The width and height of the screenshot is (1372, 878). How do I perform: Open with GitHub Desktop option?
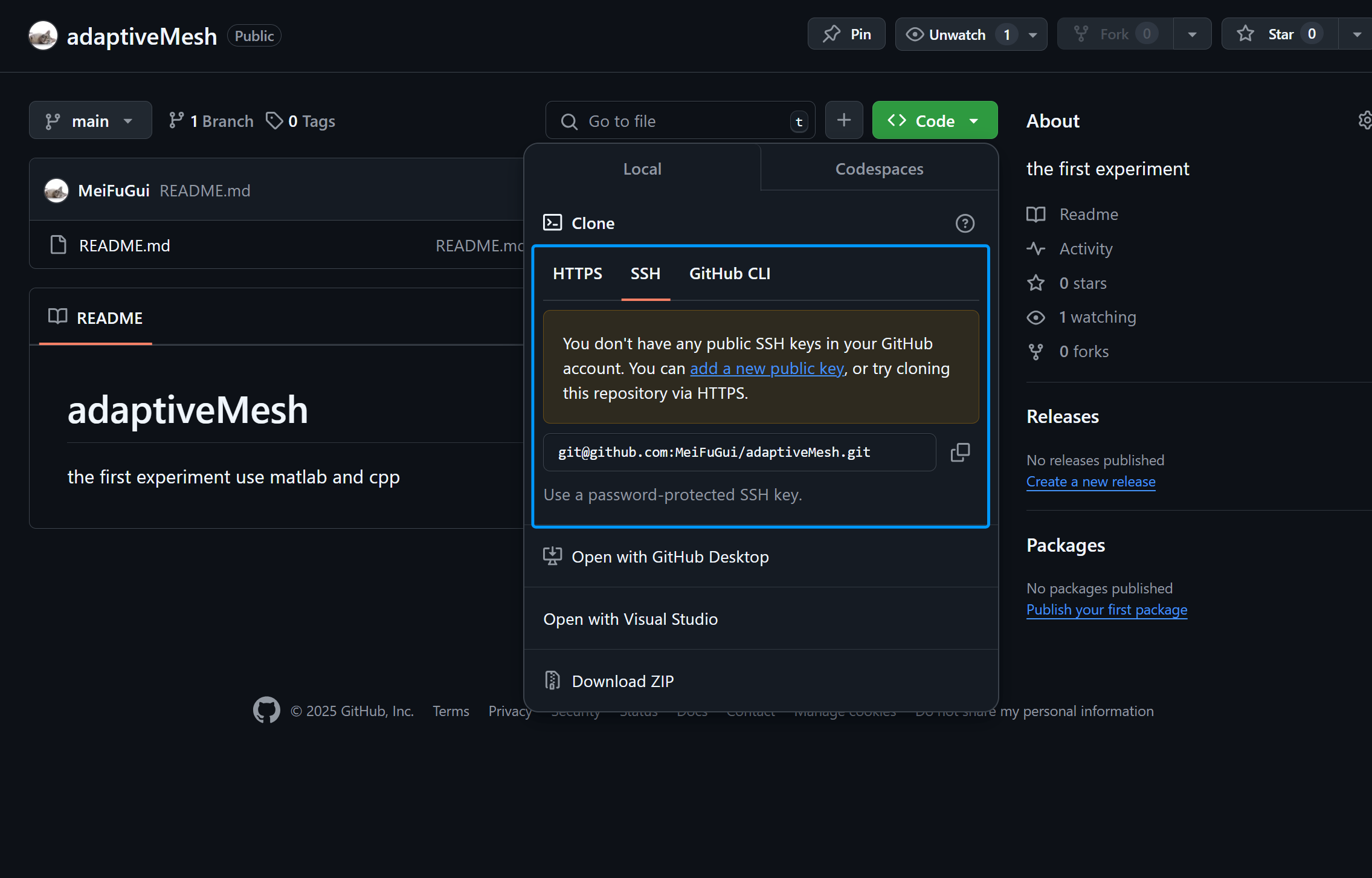pos(670,557)
